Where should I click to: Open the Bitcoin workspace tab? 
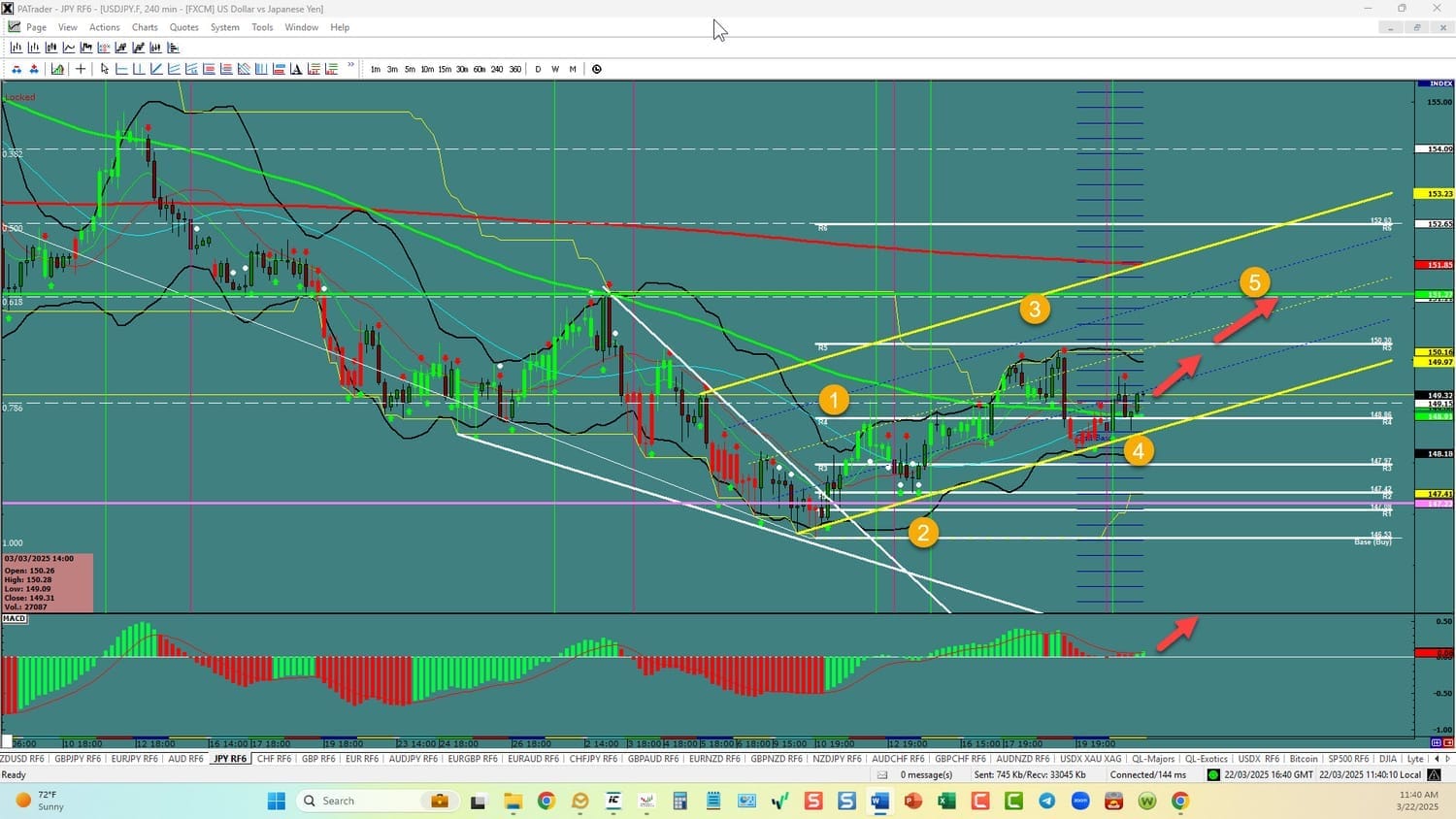coord(1304,759)
